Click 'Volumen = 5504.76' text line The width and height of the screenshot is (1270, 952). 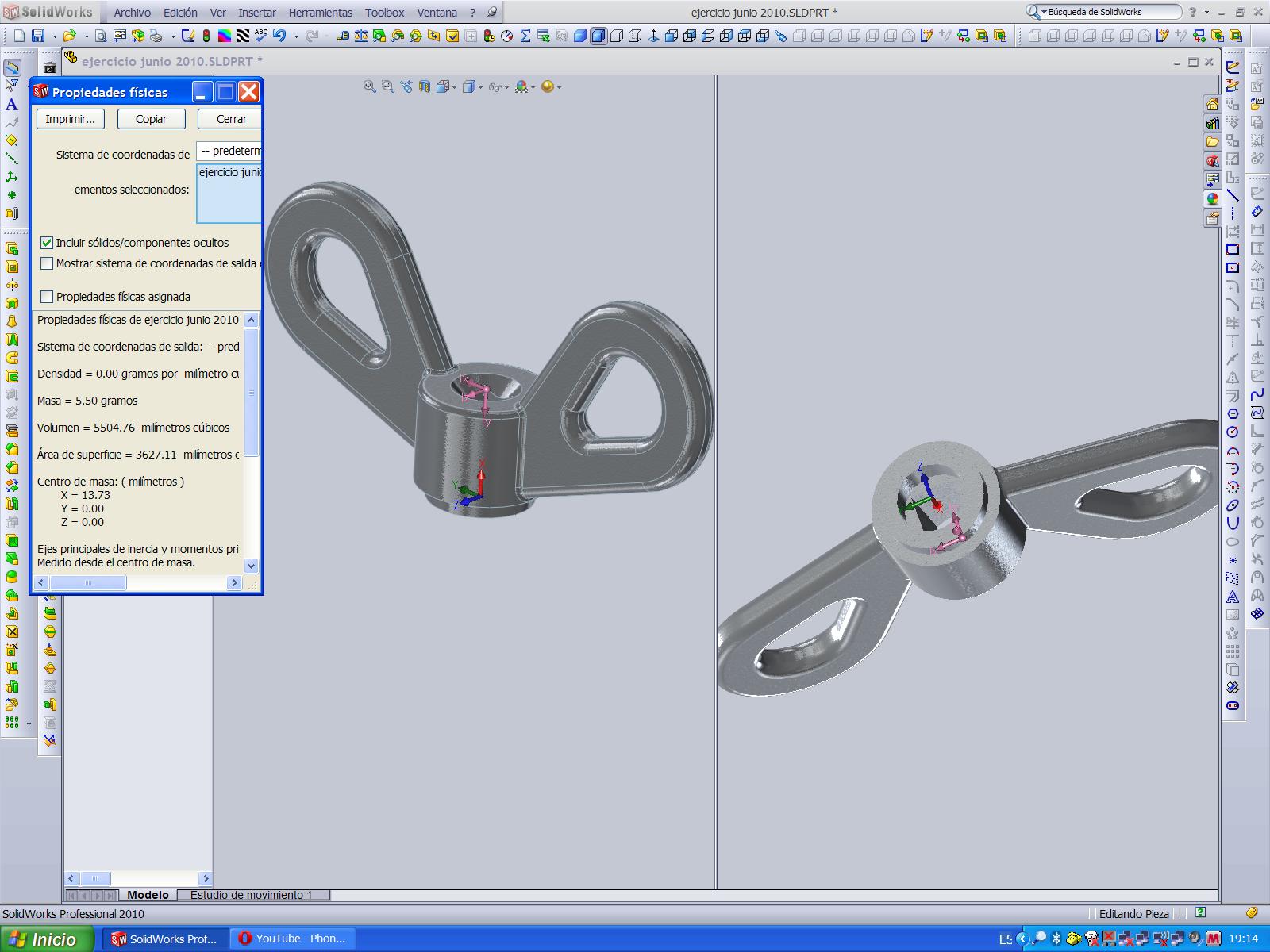pos(133,428)
